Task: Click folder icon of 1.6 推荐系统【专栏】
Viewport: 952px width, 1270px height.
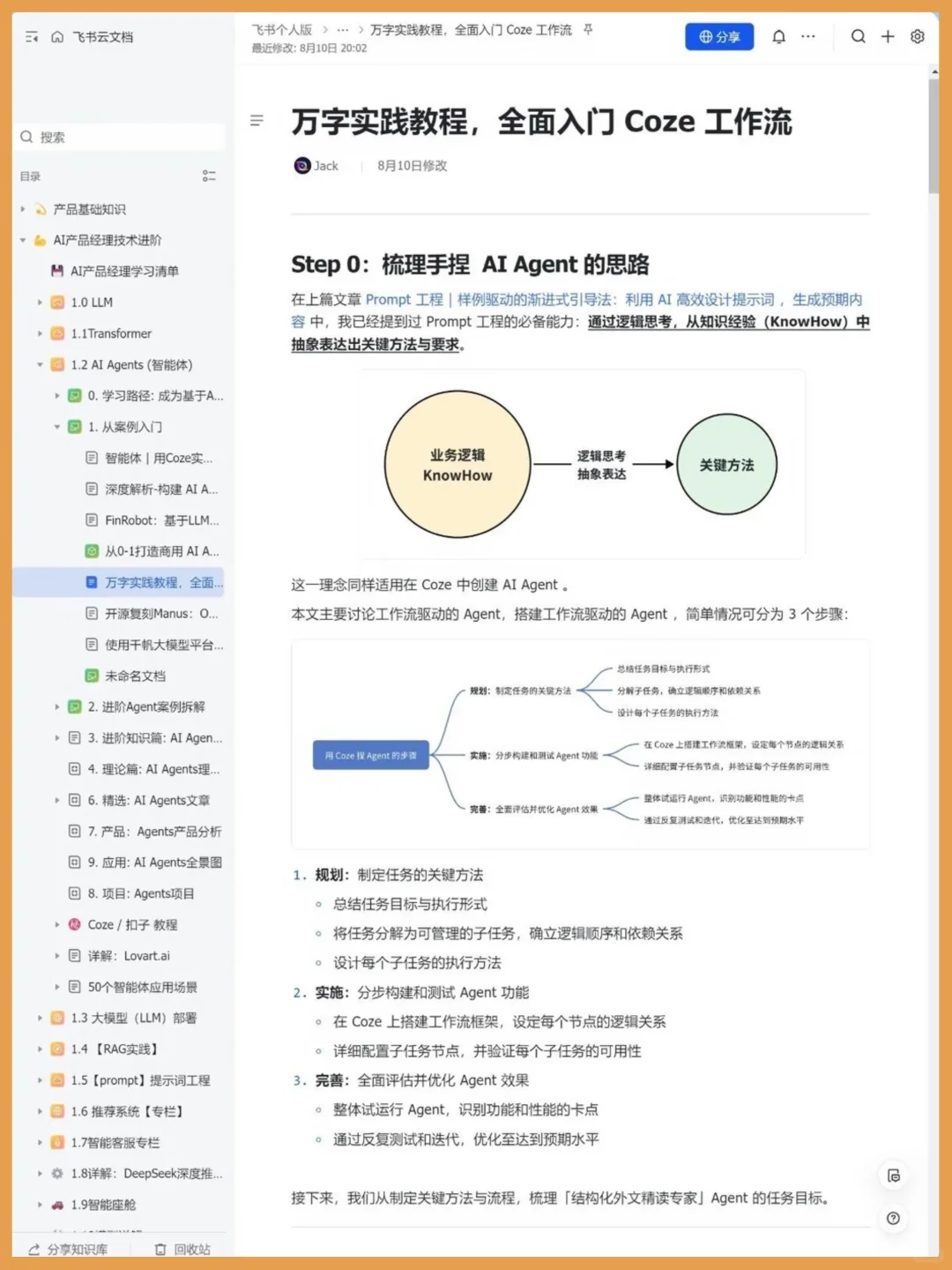Action: click(57, 1111)
